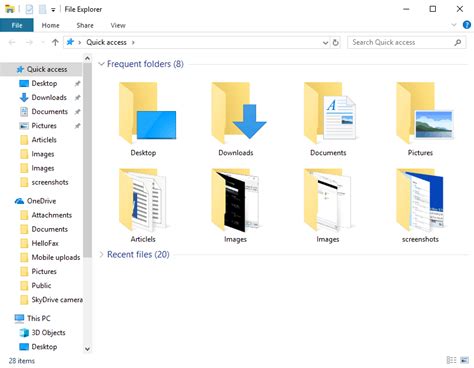Switch to details view icon in status bar

point(451,360)
